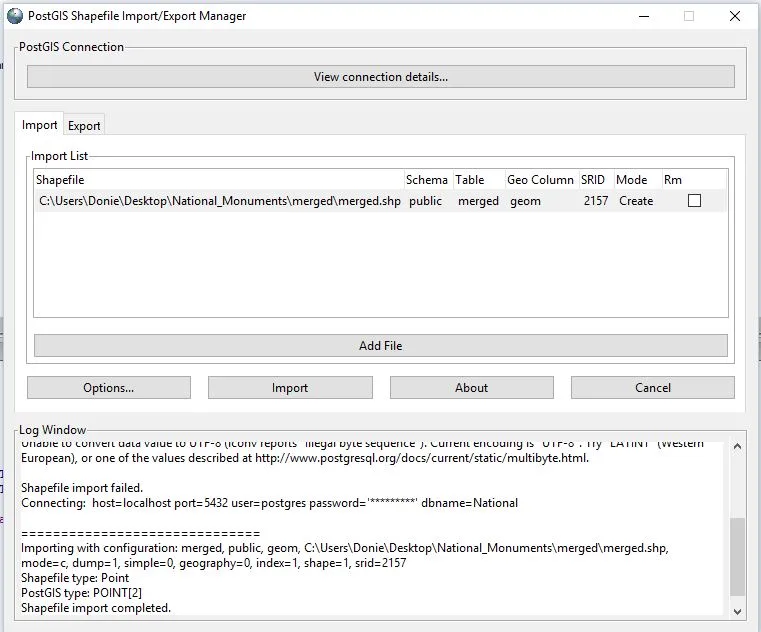Click the postgresql.org multibyte URL text

422,458
